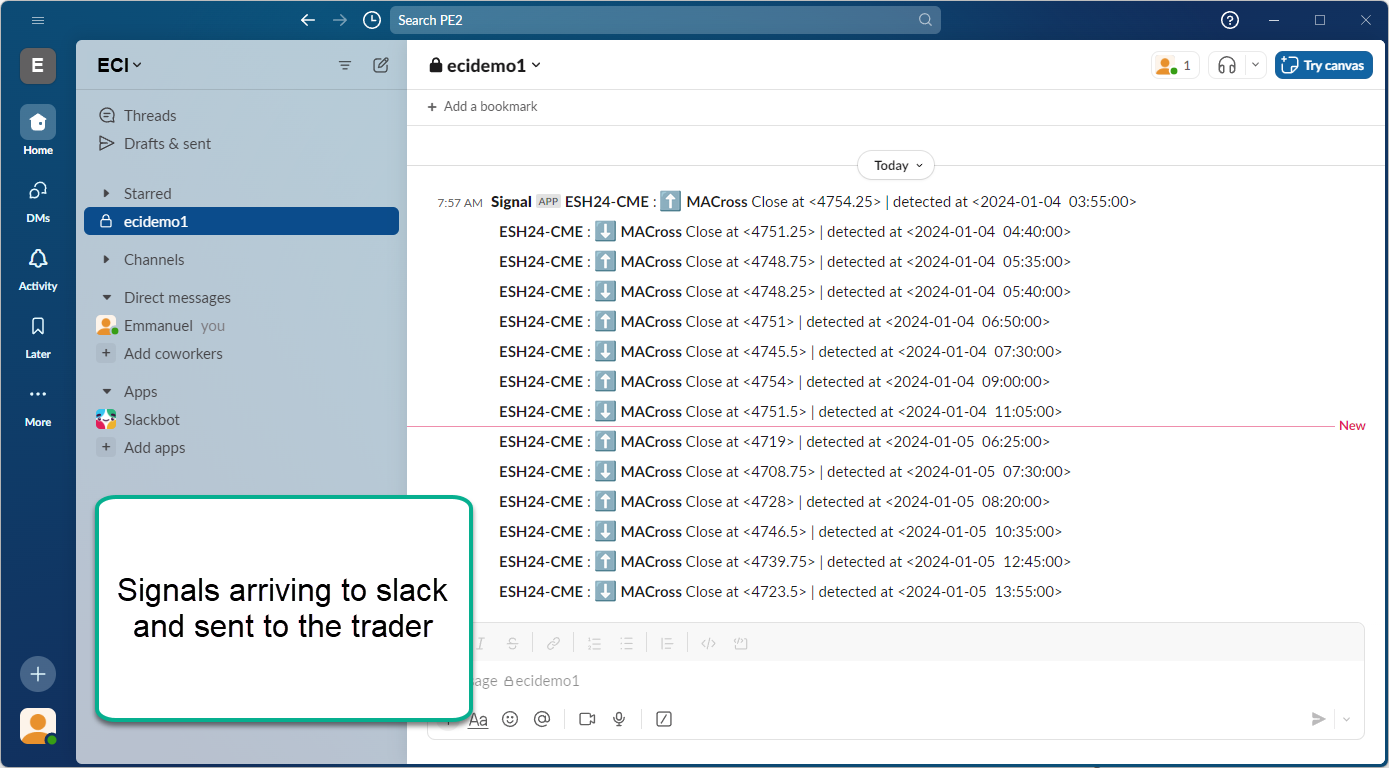Open the Later bookmark icon
The image size is (1389, 768).
point(38,328)
